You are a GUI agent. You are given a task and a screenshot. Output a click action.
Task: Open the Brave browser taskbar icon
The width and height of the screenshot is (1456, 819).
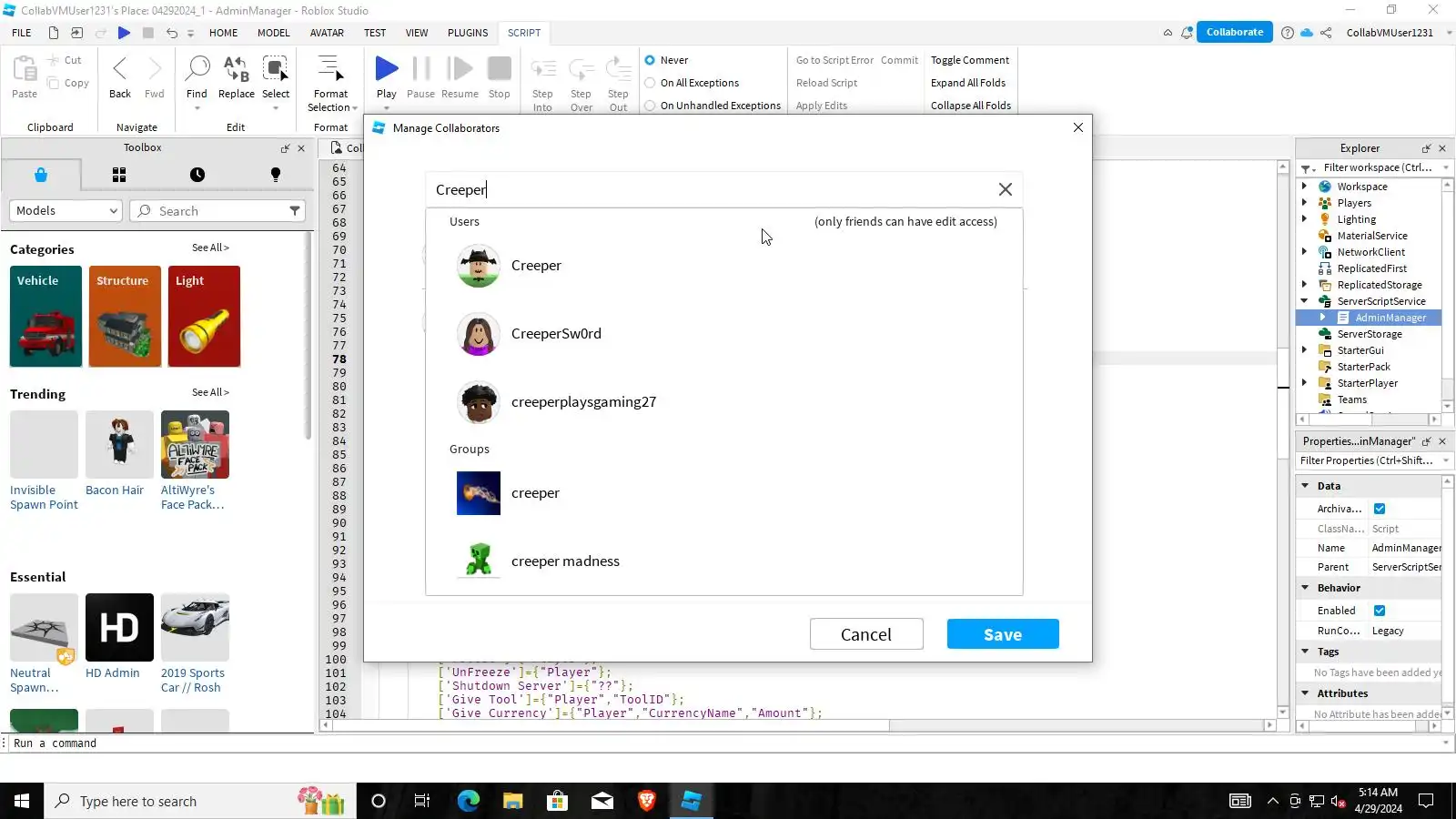pyautogui.click(x=647, y=801)
